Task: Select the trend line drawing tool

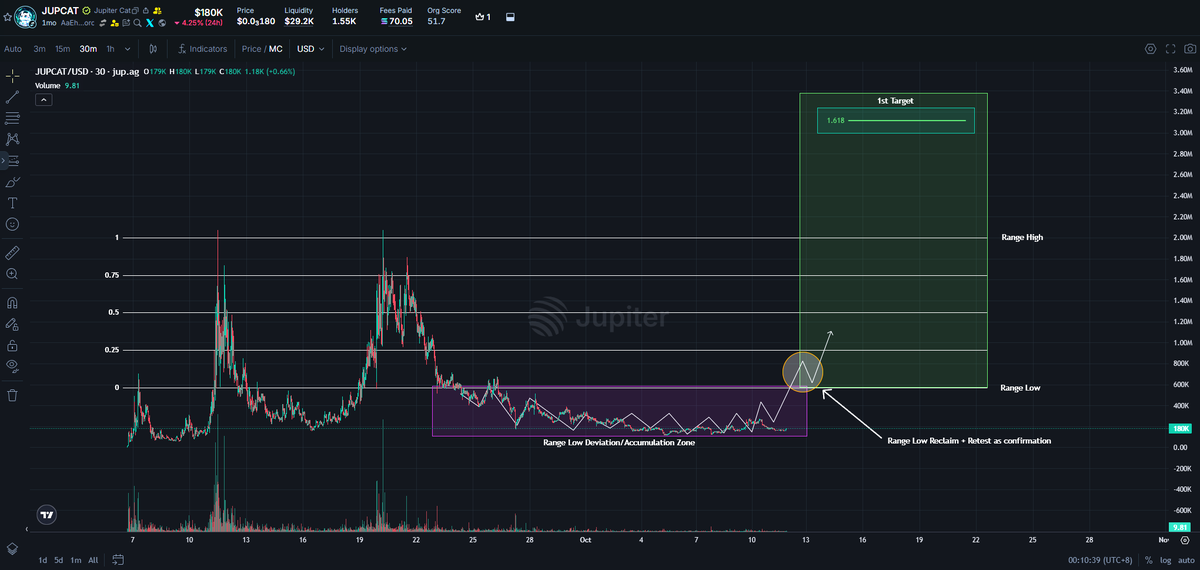Action: pyautogui.click(x=12, y=97)
